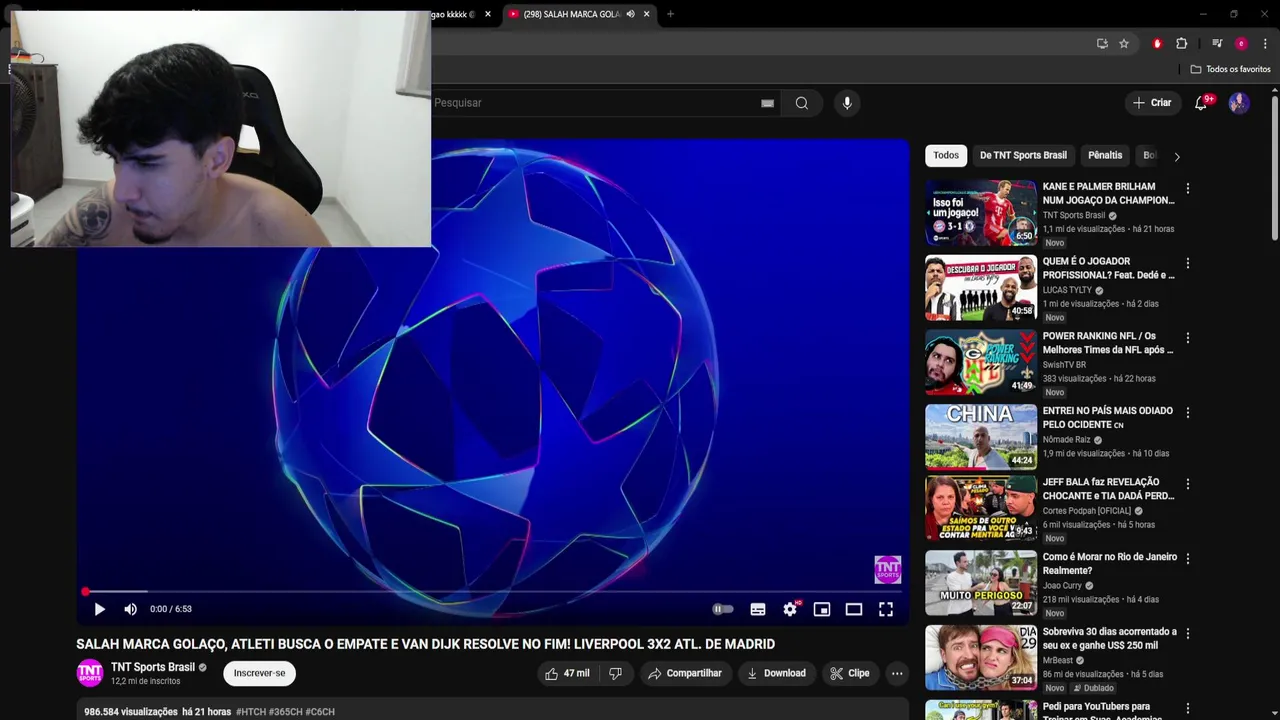Enable theater mode icon
1280x720 pixels.
854,609
